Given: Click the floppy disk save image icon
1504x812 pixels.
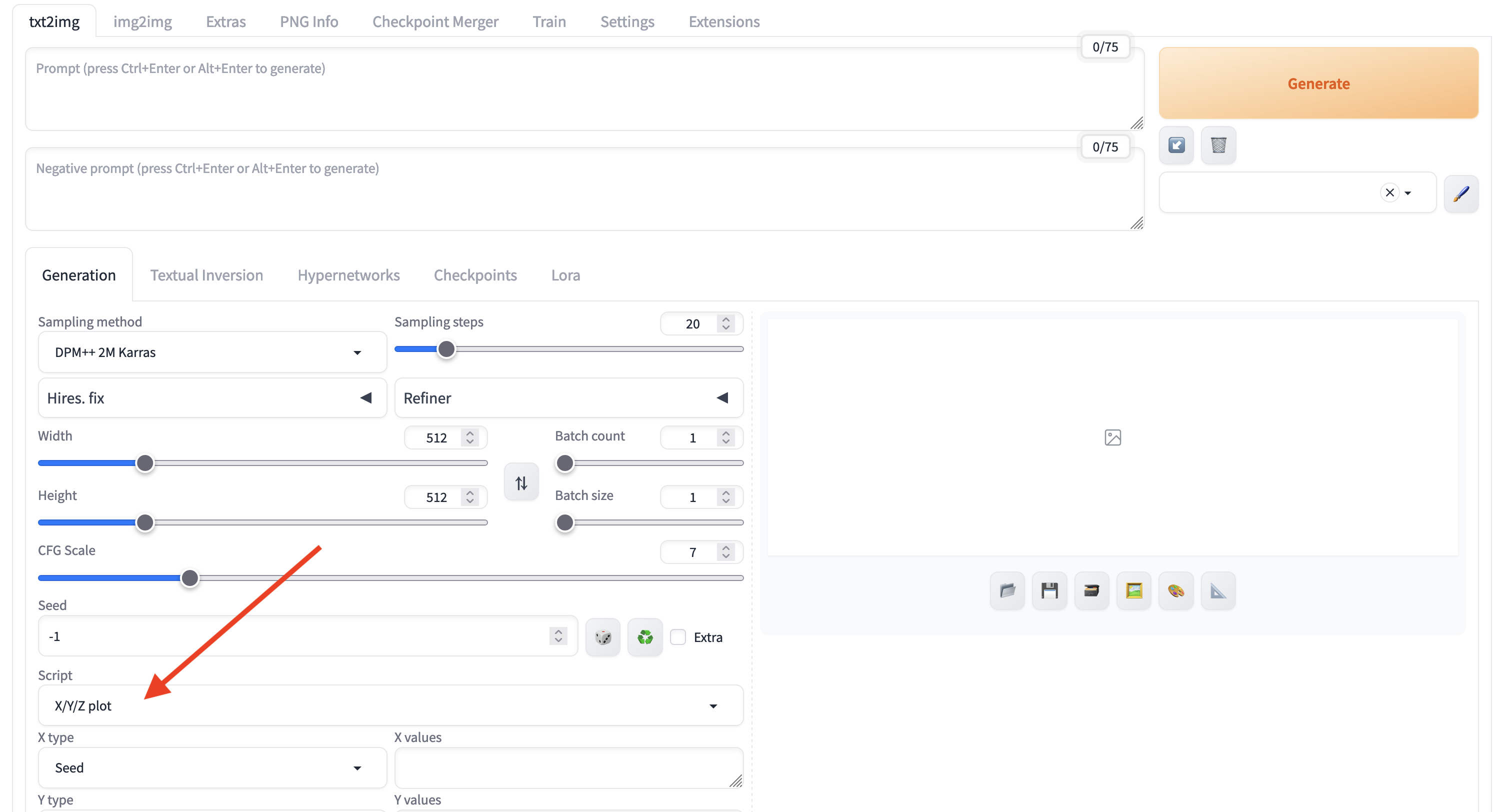Looking at the screenshot, I should pos(1049,591).
